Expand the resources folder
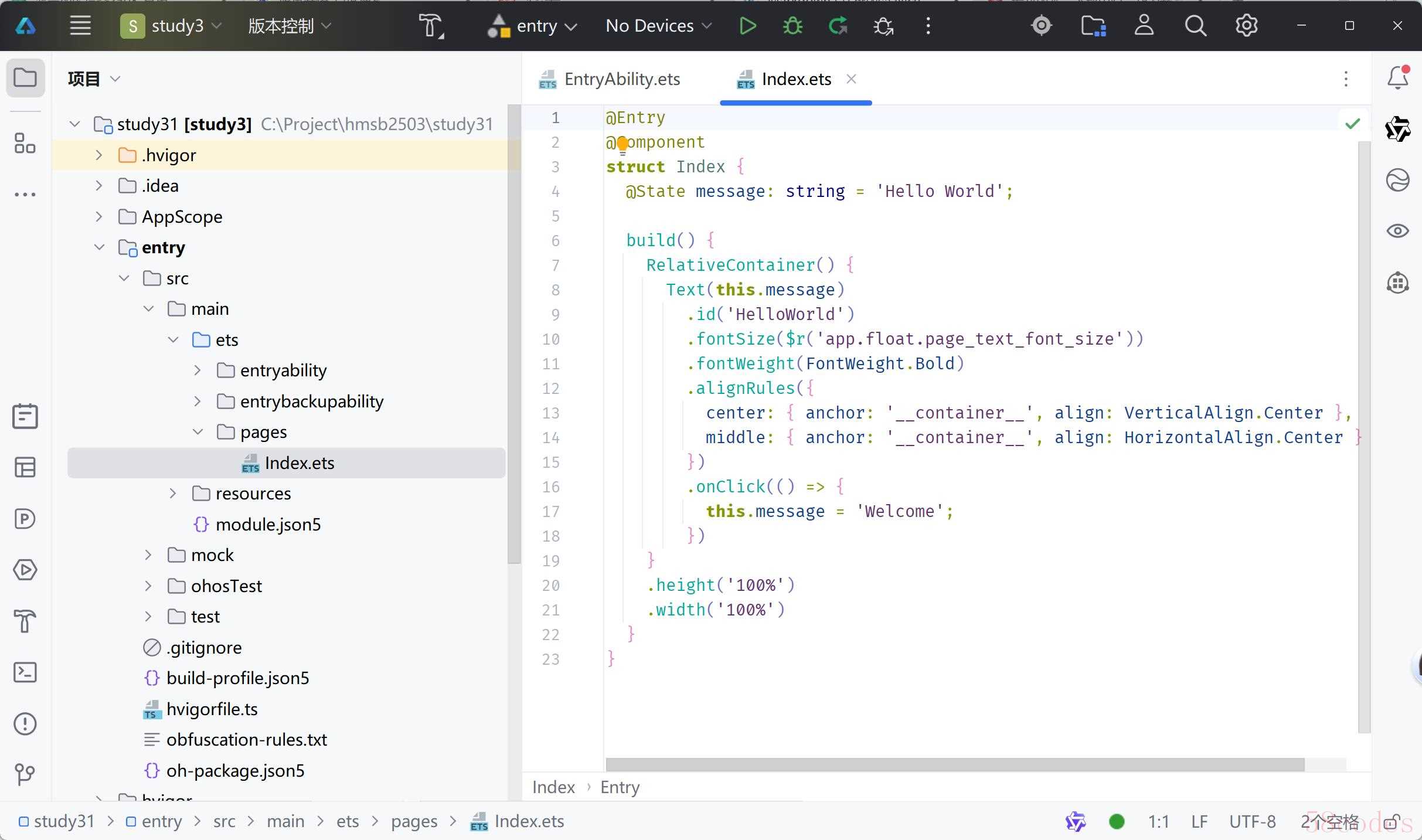Image resolution: width=1422 pixels, height=840 pixels. 172,494
